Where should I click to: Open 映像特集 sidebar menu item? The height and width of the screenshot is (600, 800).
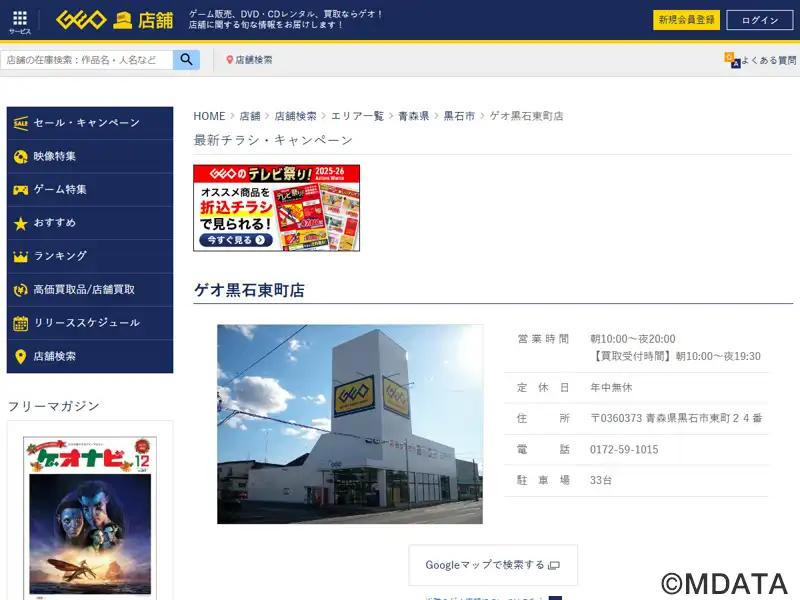point(90,157)
